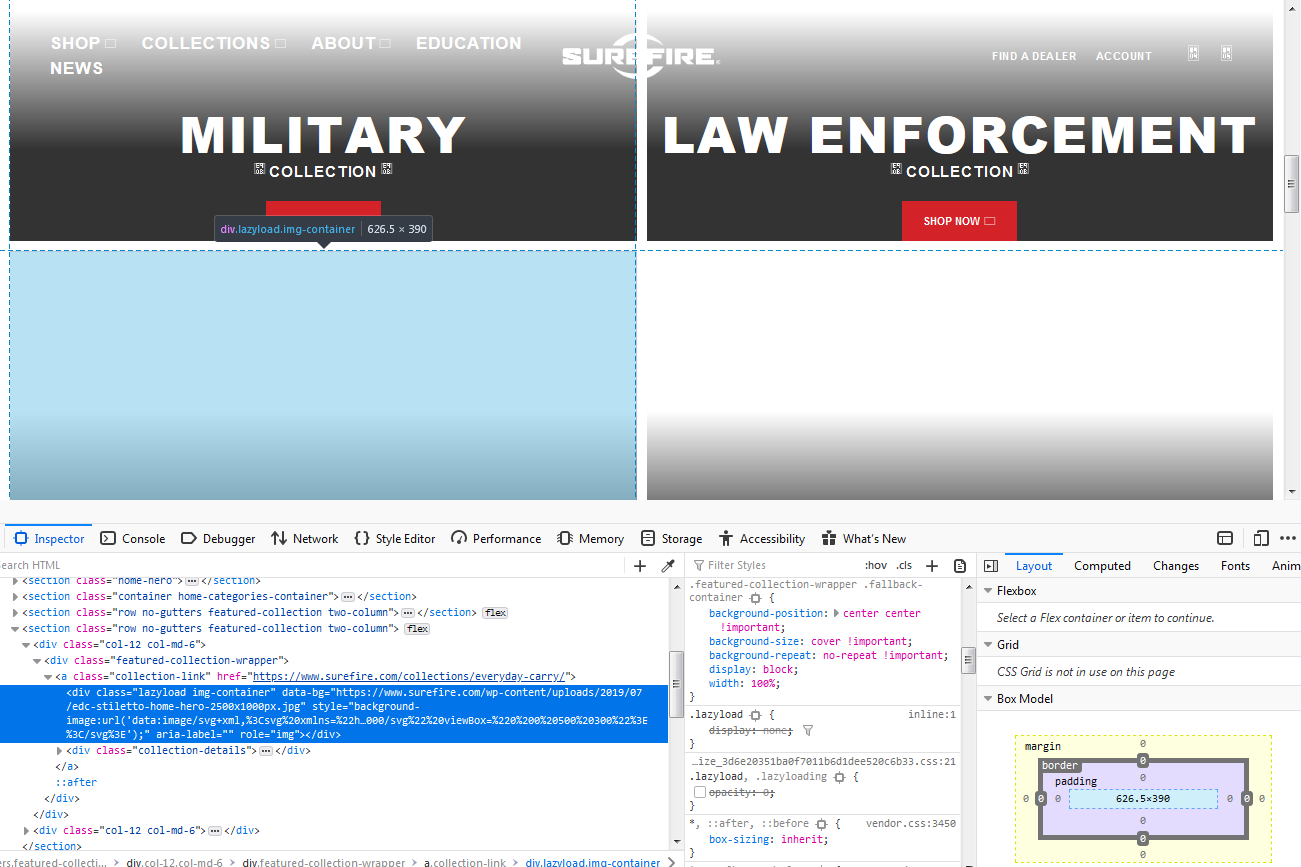Screen dimensions: 1301x867
Task: Switch to the Console tab
Action: pos(133,538)
